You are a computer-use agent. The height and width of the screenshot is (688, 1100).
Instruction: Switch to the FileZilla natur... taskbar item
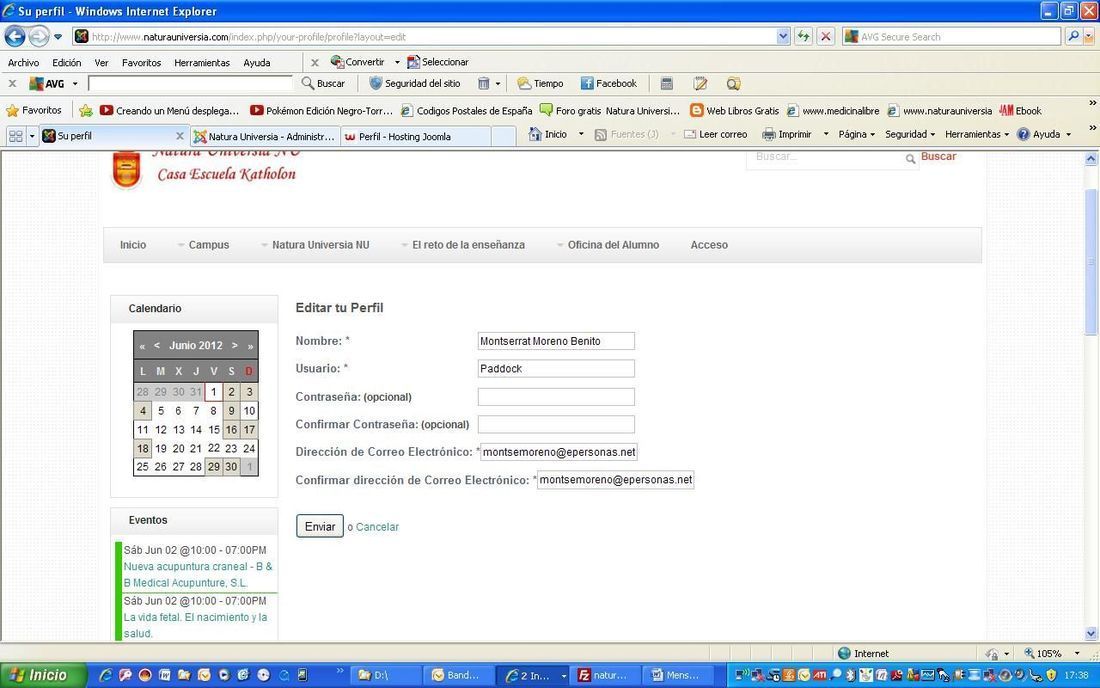pos(605,675)
